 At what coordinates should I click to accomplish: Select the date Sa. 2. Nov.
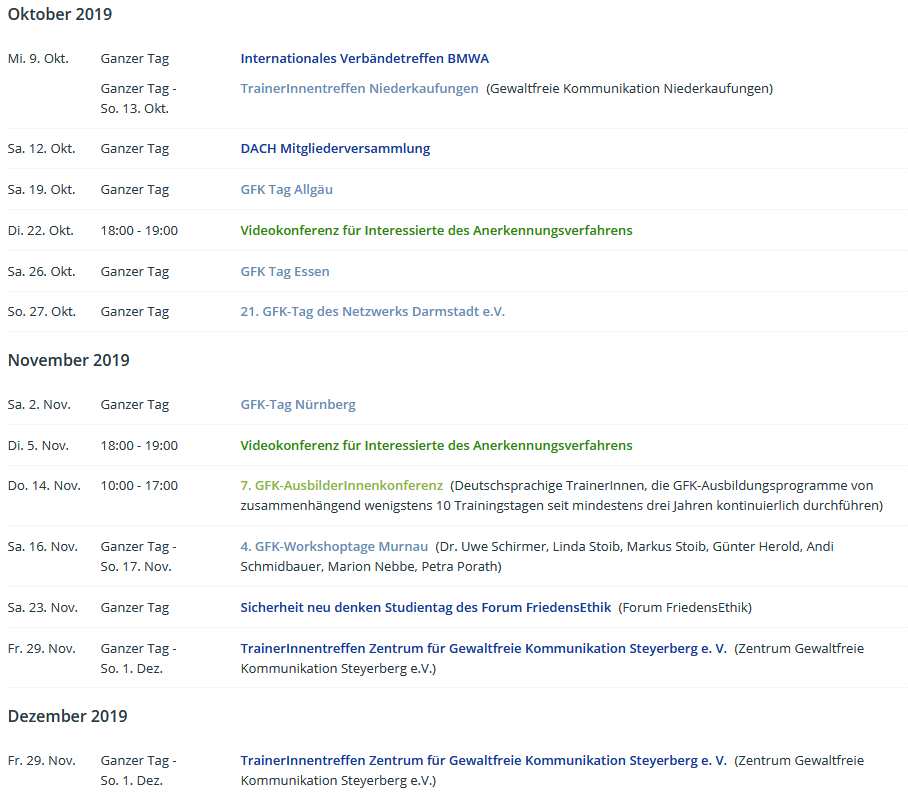click(x=39, y=405)
